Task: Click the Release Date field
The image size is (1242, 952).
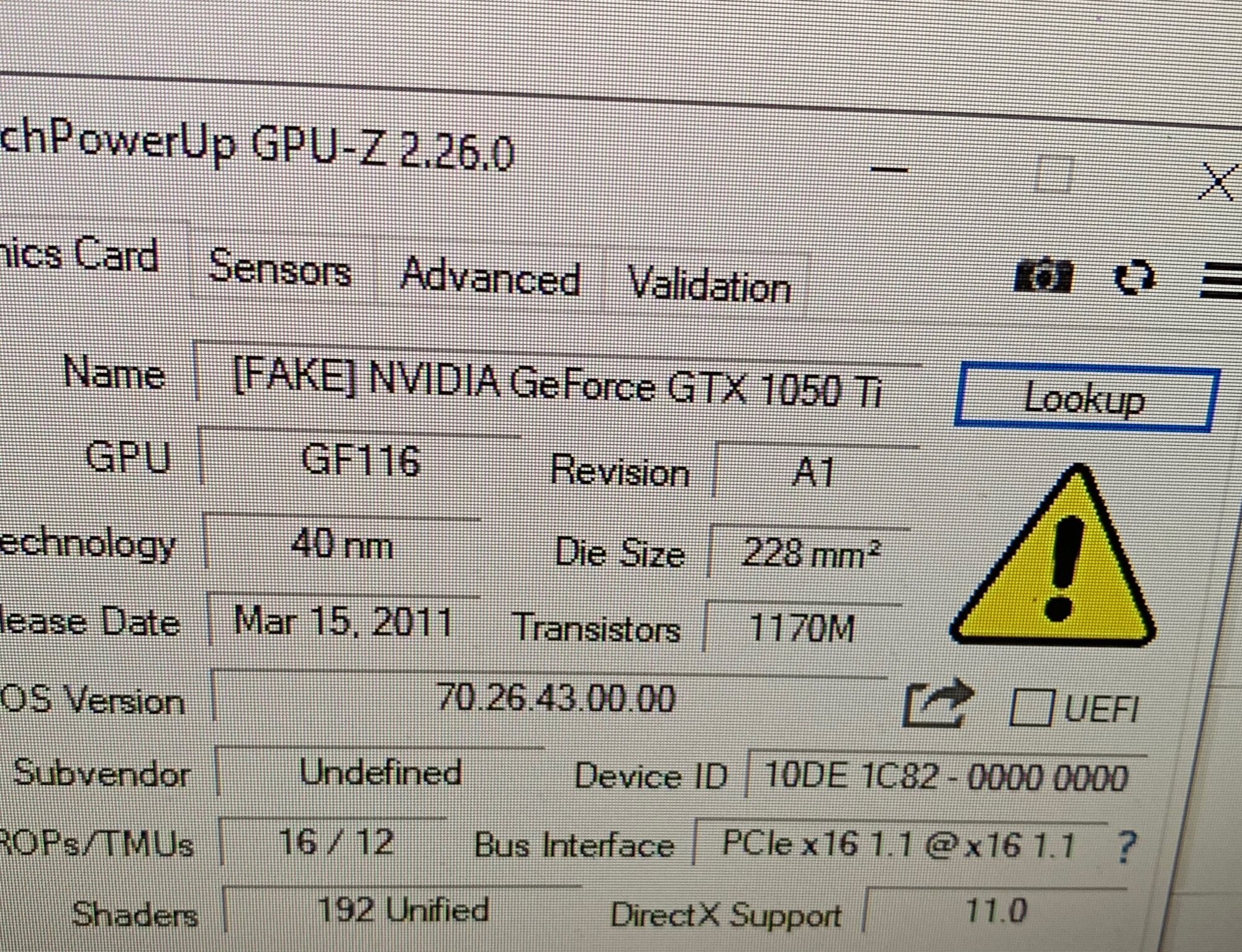Action: pos(343,621)
